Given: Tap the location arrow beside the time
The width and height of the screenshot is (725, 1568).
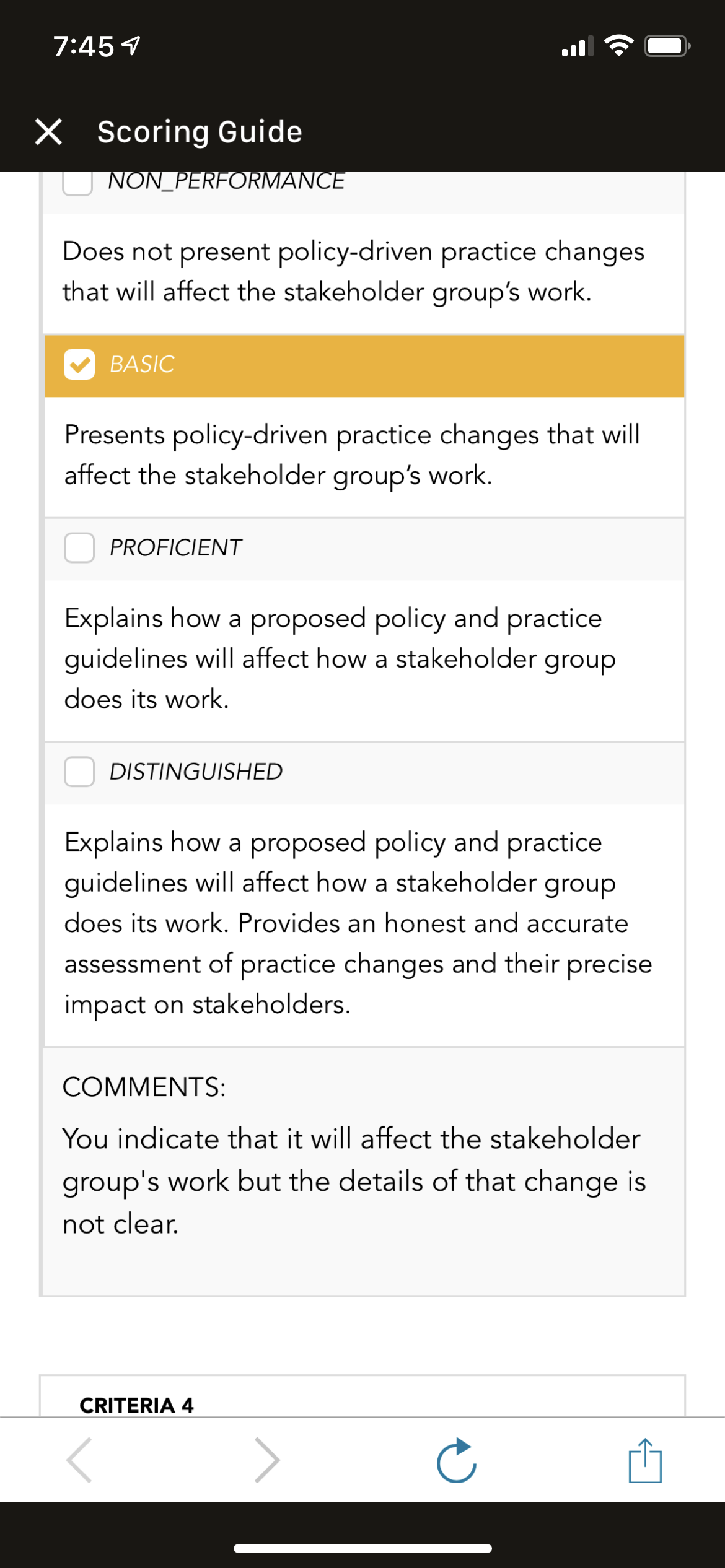Looking at the screenshot, I should click(x=131, y=46).
